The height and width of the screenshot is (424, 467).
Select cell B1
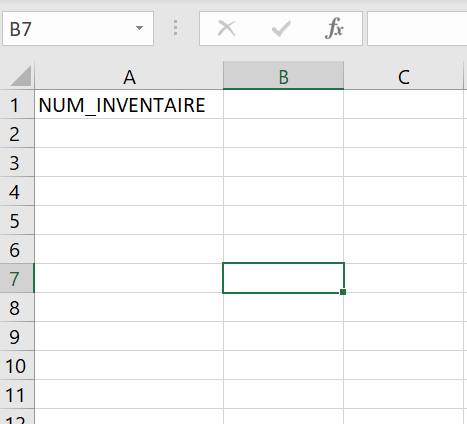[x=283, y=104]
